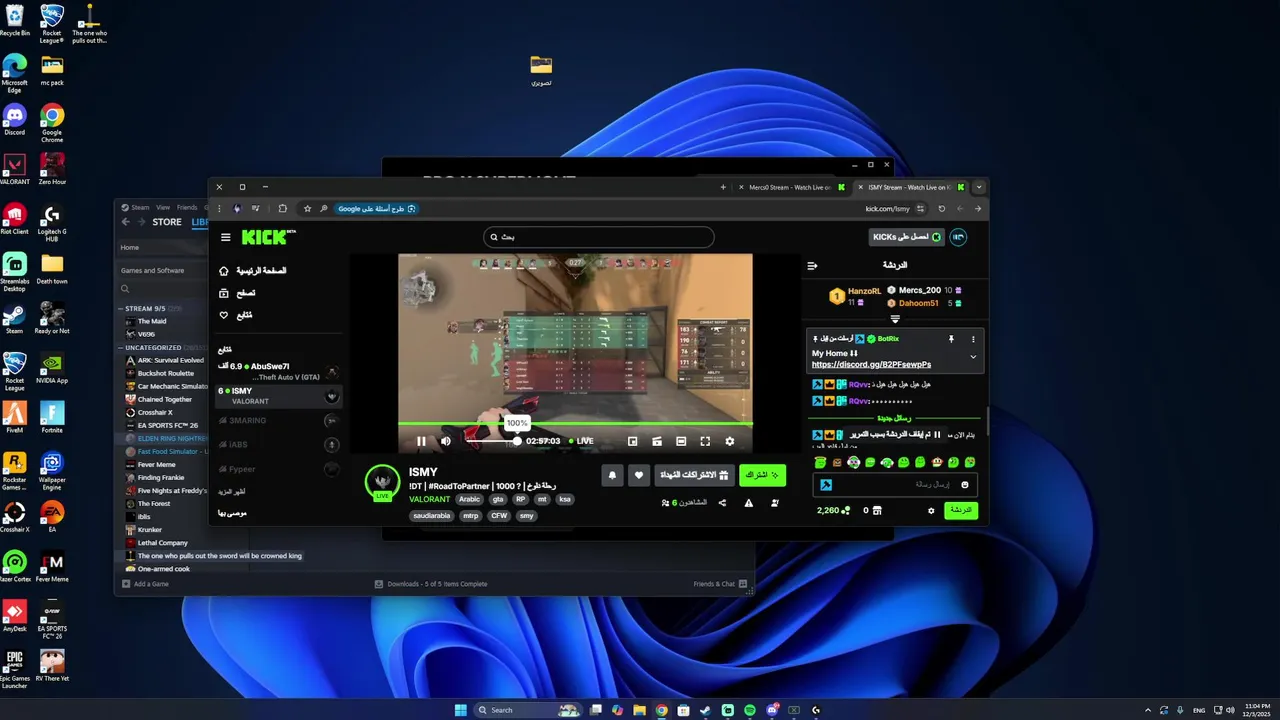Open the tab search dropdown arrow
1280x720 pixels.
tap(979, 187)
